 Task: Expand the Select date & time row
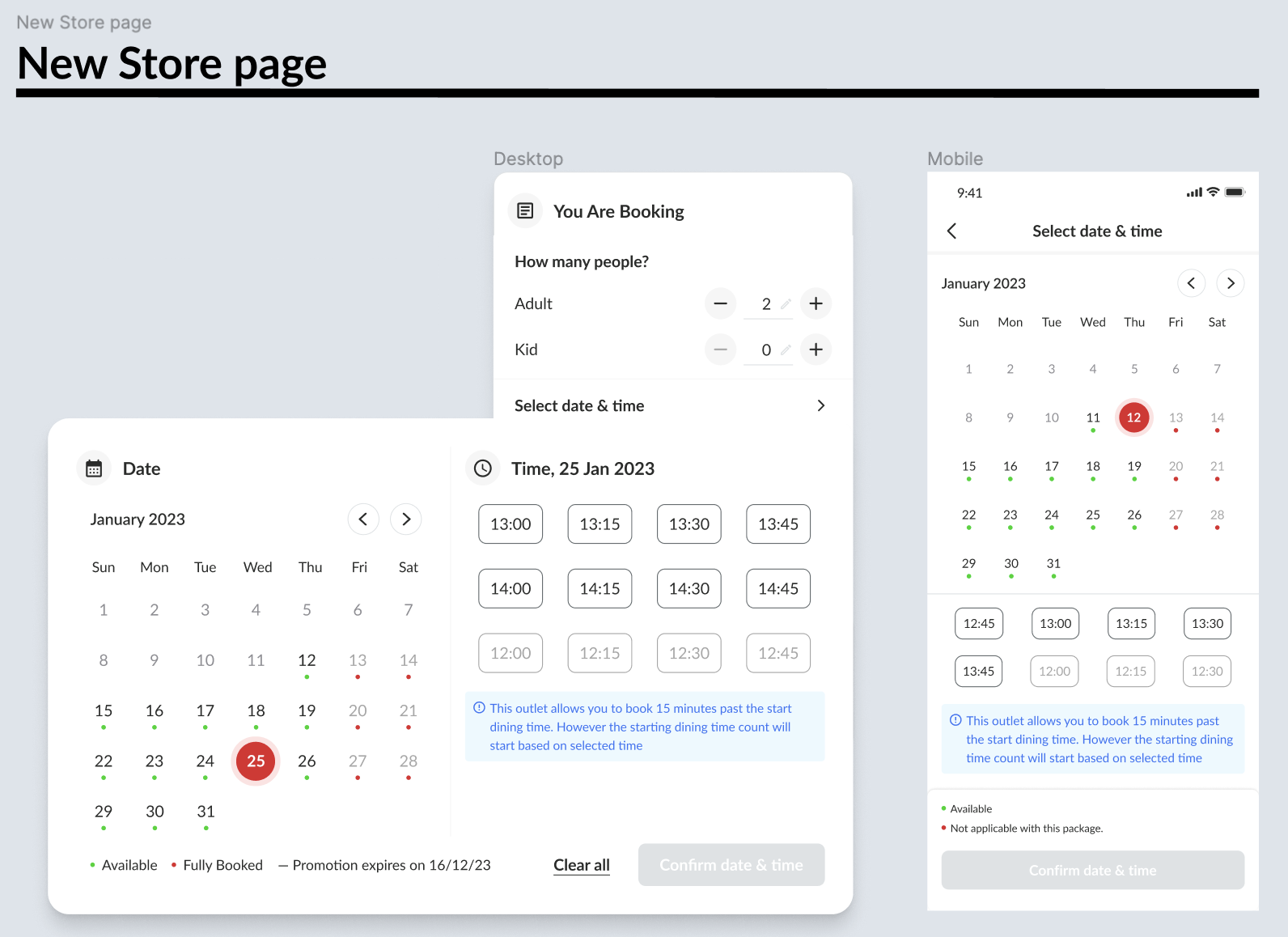(x=820, y=405)
